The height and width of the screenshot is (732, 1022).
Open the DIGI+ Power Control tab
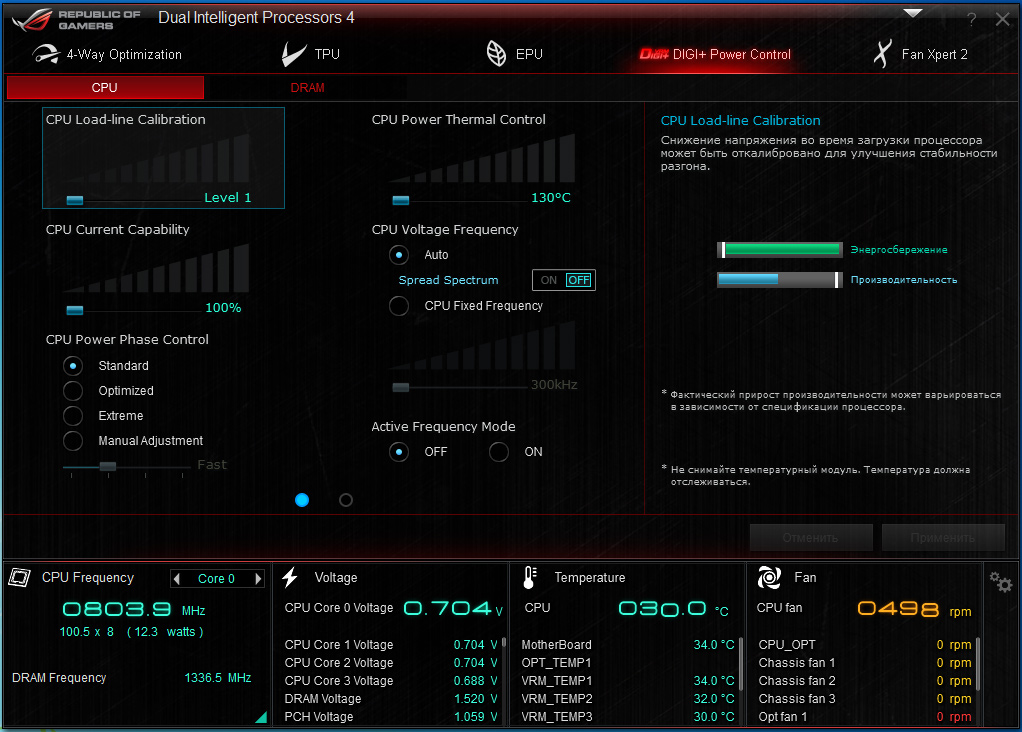pyautogui.click(x=715, y=54)
